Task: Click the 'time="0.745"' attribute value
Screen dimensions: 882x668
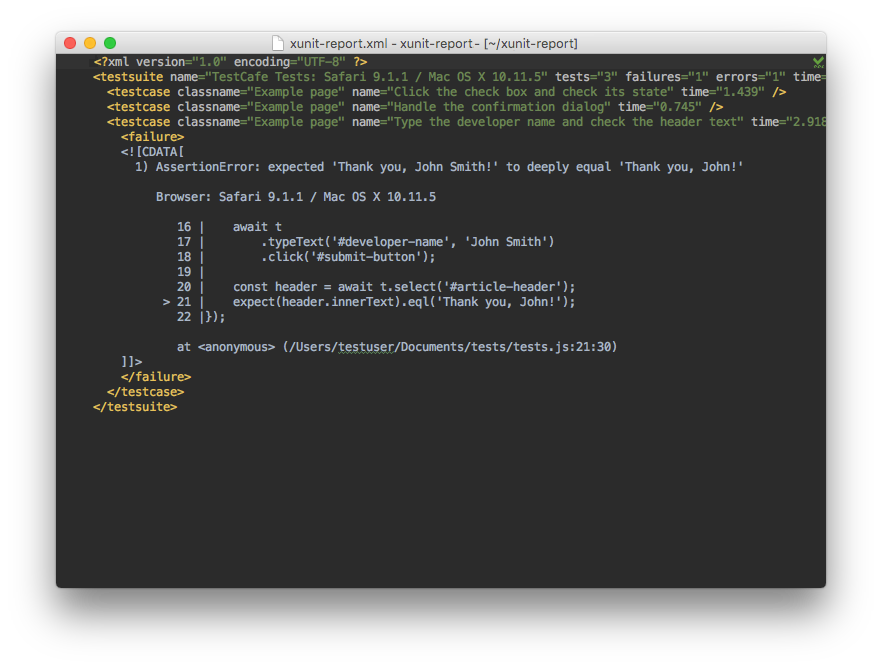Action: tap(660, 107)
